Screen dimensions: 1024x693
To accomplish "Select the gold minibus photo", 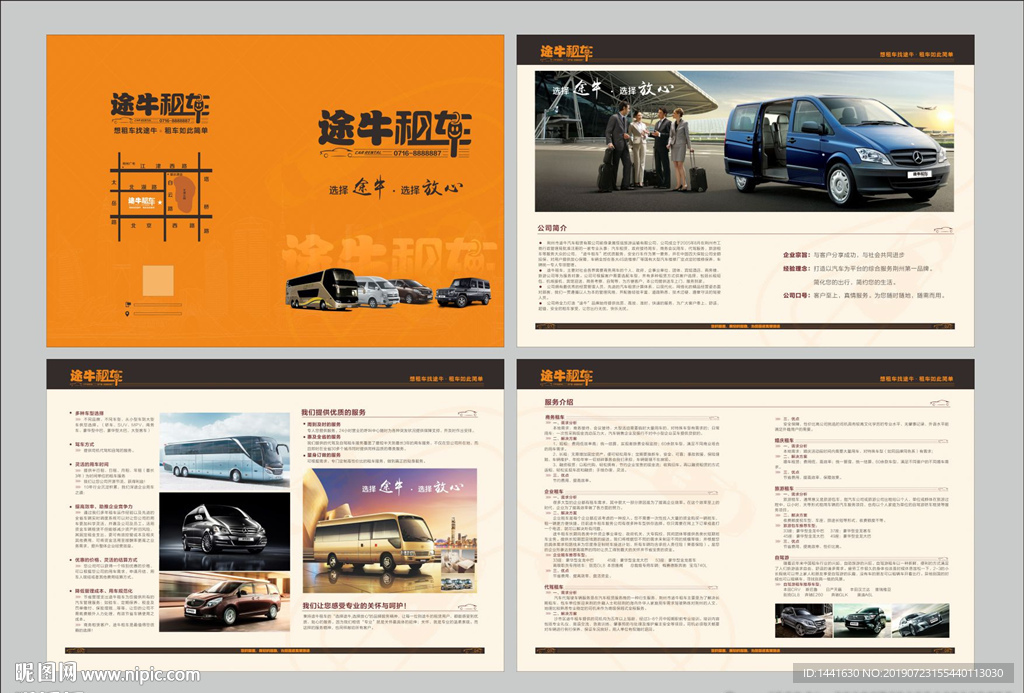I will [390, 530].
